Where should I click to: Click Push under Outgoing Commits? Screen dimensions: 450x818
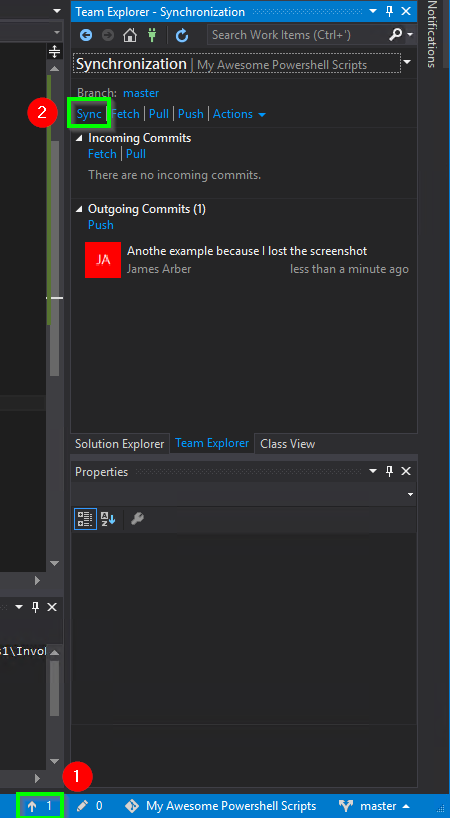coord(101,225)
